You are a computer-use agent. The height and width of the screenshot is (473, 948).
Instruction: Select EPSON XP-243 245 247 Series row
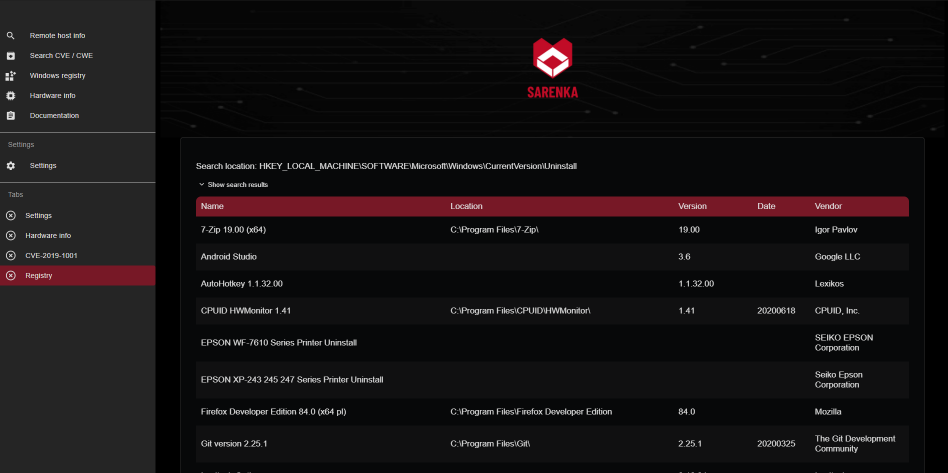[x=292, y=379]
